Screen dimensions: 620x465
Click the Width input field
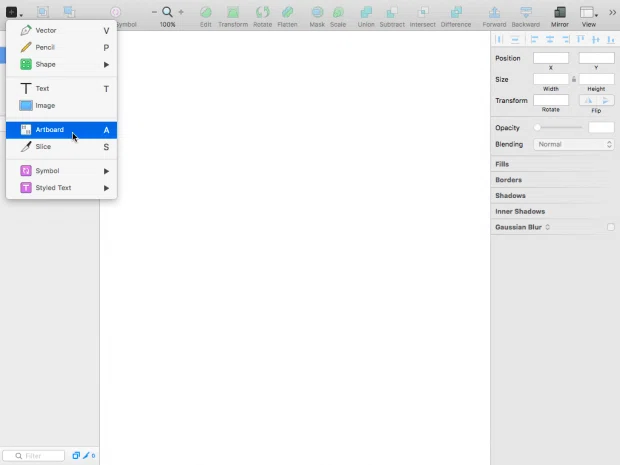click(551, 79)
